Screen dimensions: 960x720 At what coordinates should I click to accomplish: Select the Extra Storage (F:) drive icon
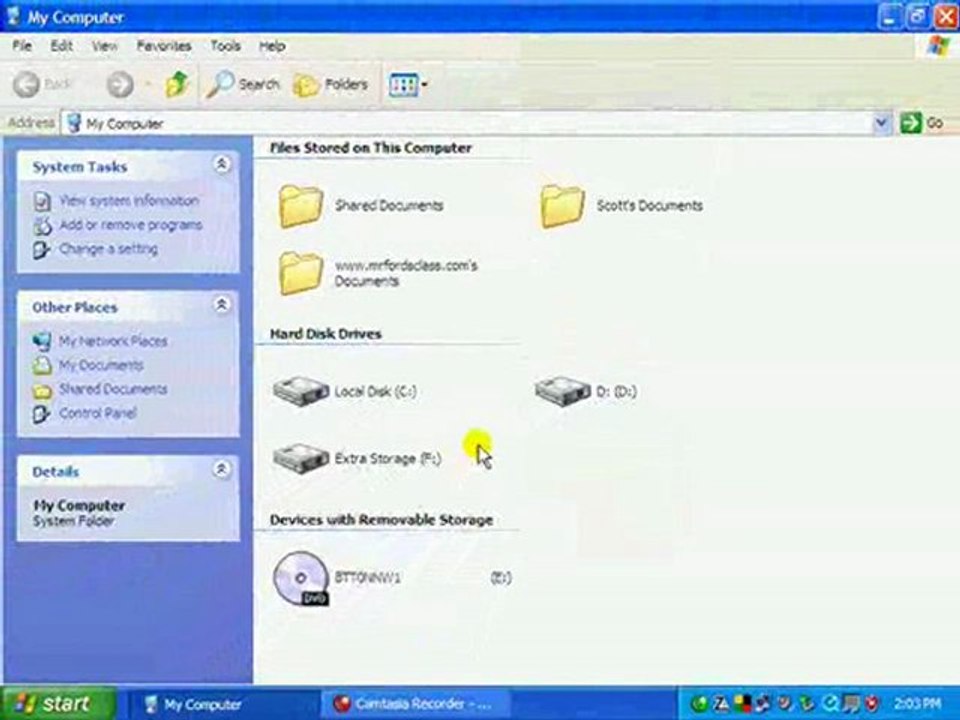(x=301, y=459)
